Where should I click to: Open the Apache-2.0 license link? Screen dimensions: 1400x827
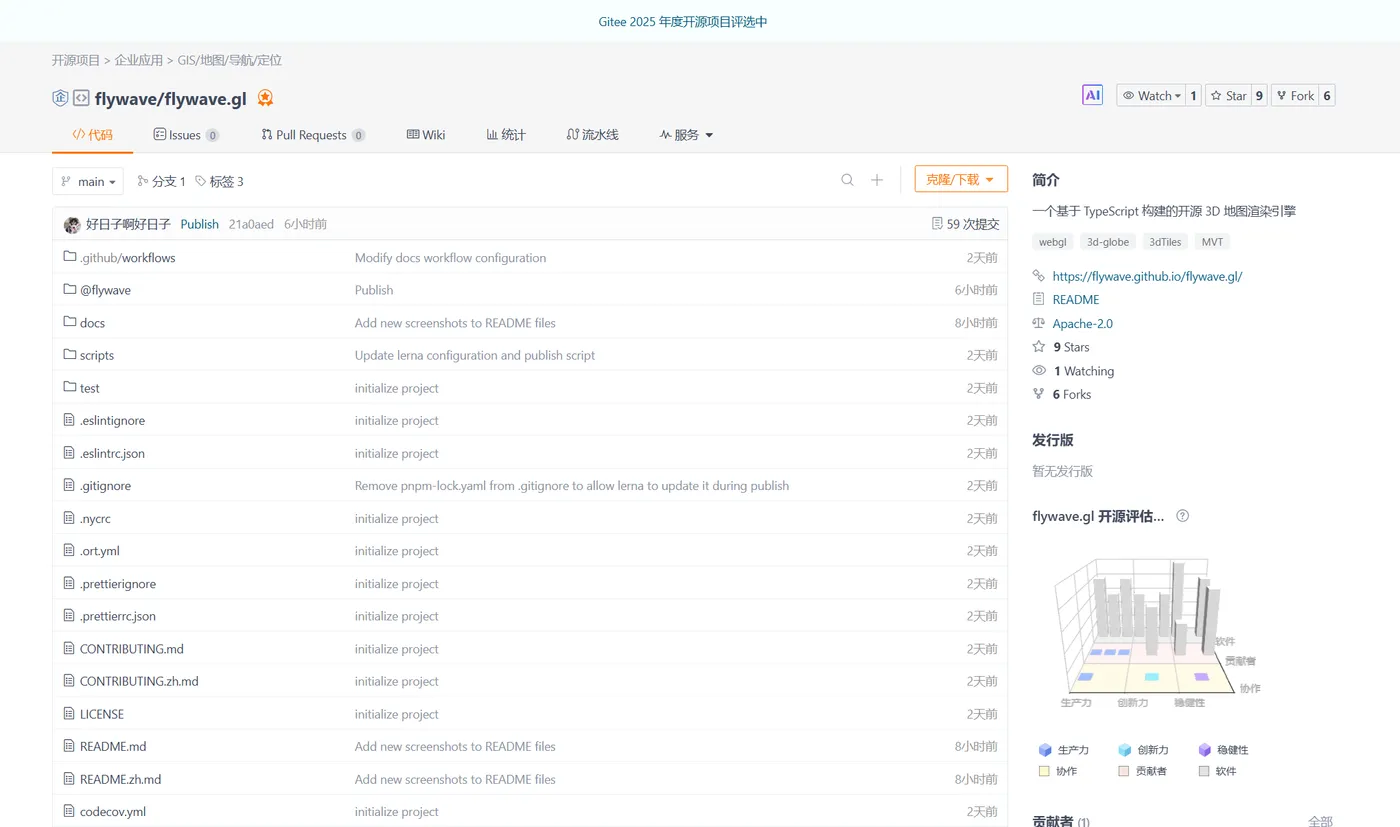pyautogui.click(x=1082, y=323)
